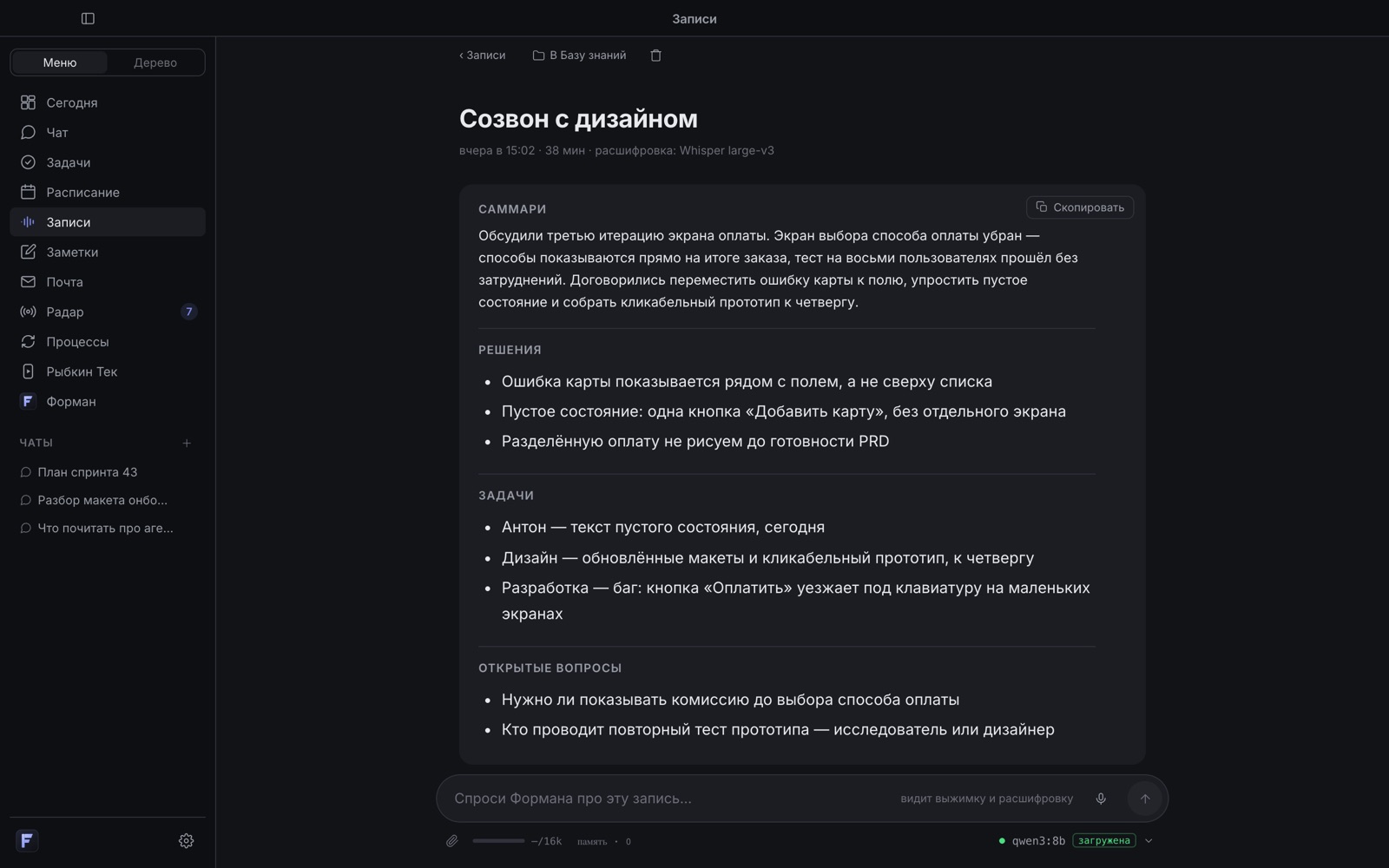Click the paperclip attach icon

click(x=452, y=841)
